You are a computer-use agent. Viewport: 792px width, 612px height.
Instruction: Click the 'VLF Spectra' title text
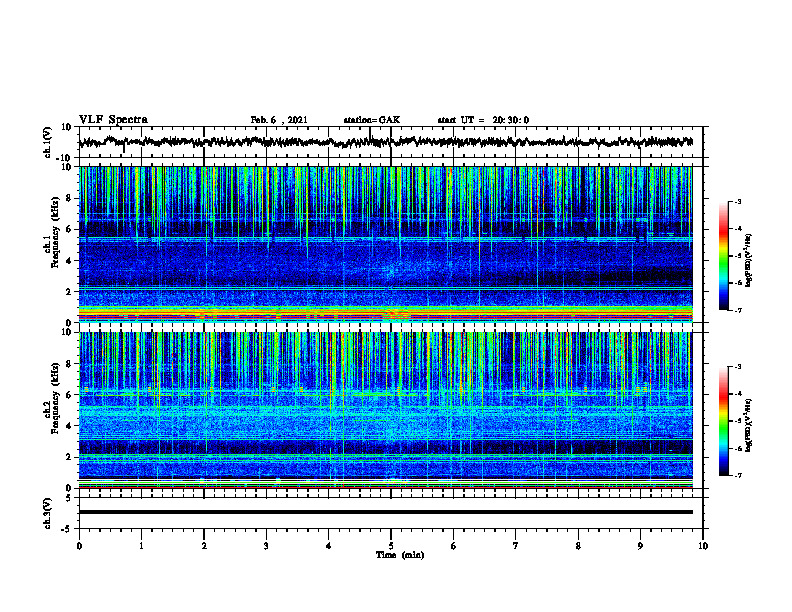(x=113, y=120)
